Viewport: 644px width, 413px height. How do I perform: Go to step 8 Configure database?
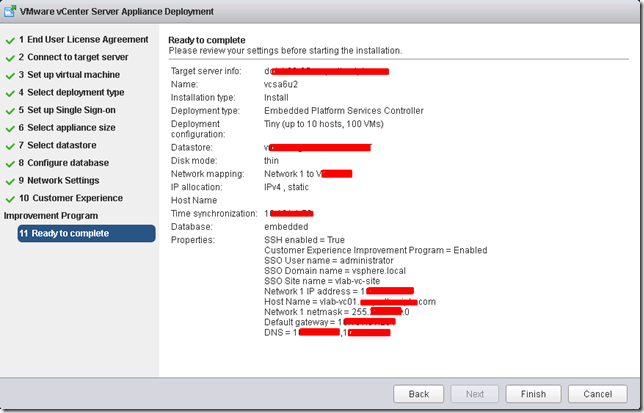tap(64, 163)
